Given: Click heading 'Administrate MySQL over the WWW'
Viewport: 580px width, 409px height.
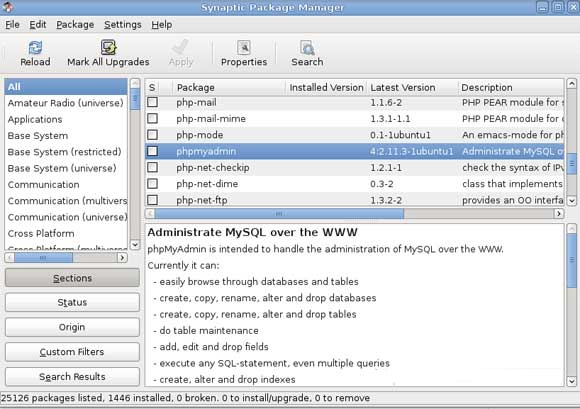Looking at the screenshot, I should [252, 232].
